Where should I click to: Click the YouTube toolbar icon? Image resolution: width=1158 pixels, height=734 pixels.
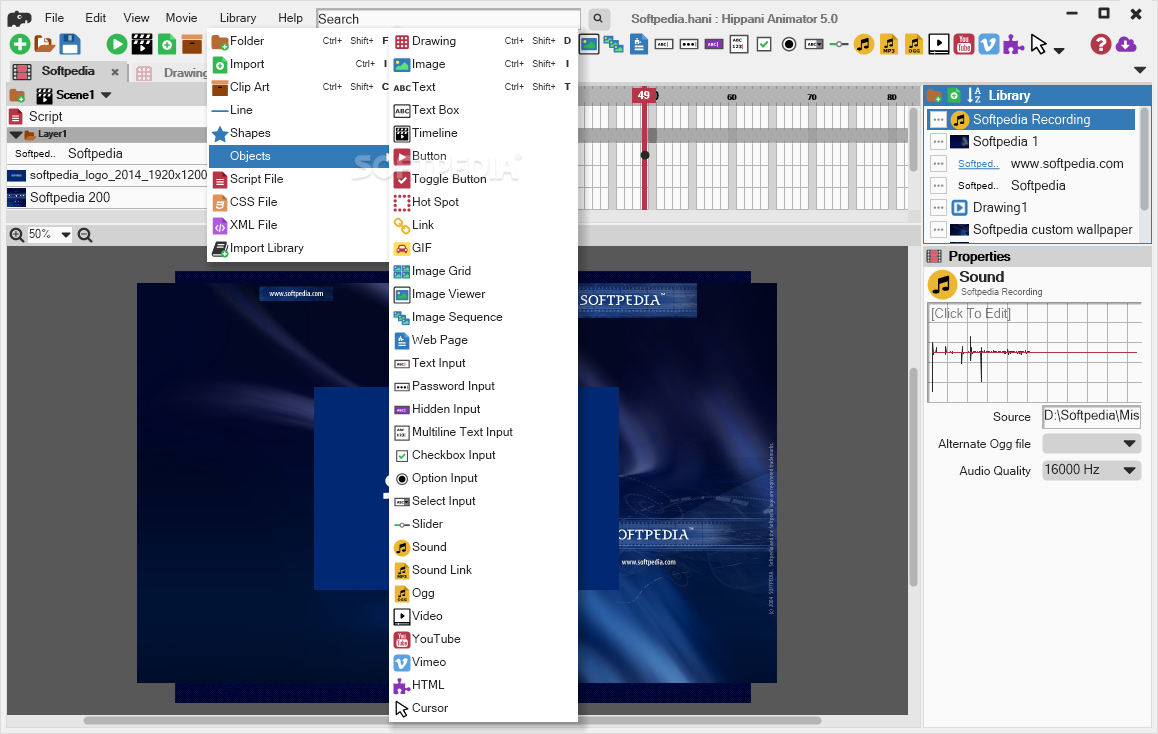coord(964,44)
